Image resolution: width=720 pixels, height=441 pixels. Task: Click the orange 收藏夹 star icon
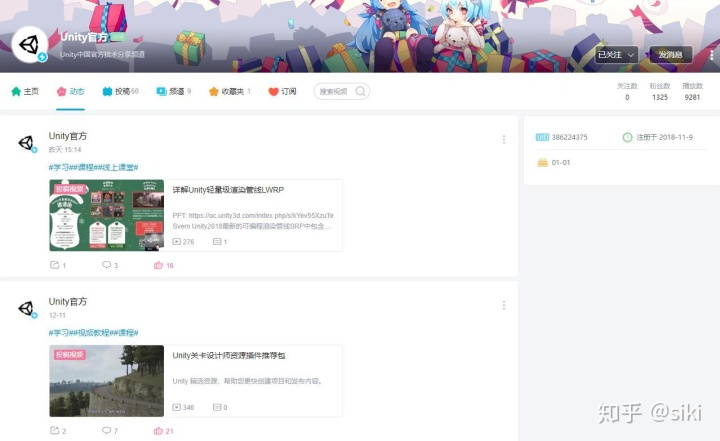coord(214,91)
